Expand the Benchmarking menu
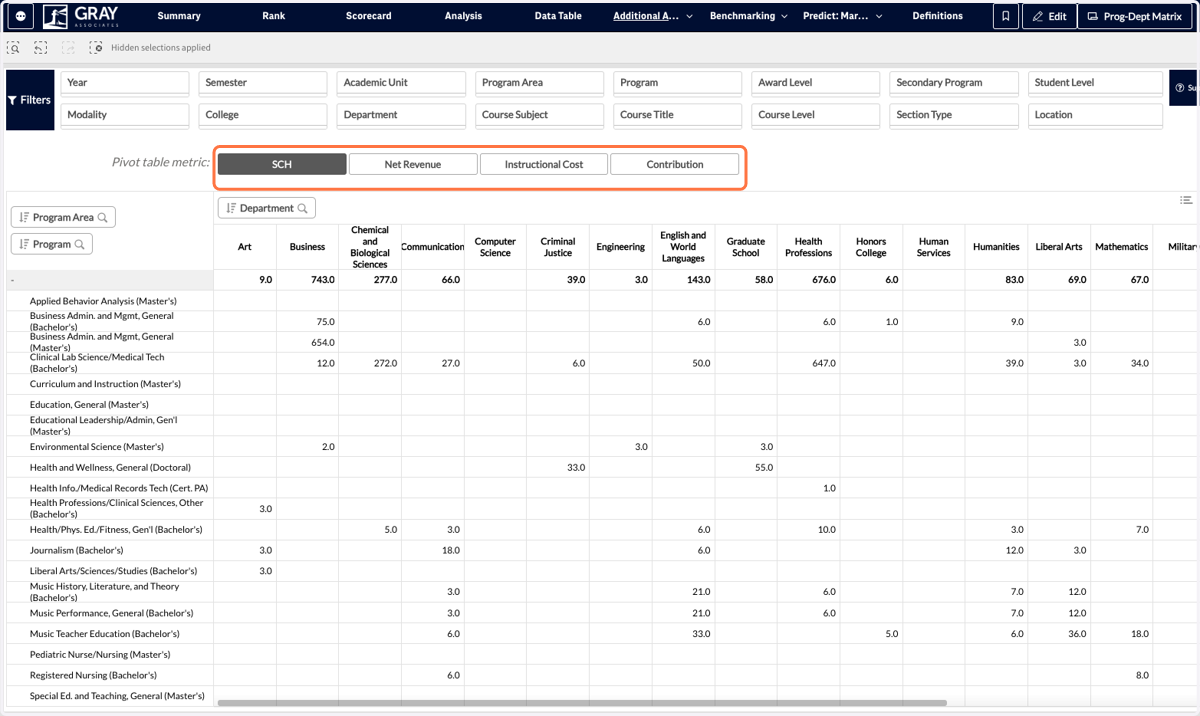Screen dimensions: 1200x716 [749, 16]
